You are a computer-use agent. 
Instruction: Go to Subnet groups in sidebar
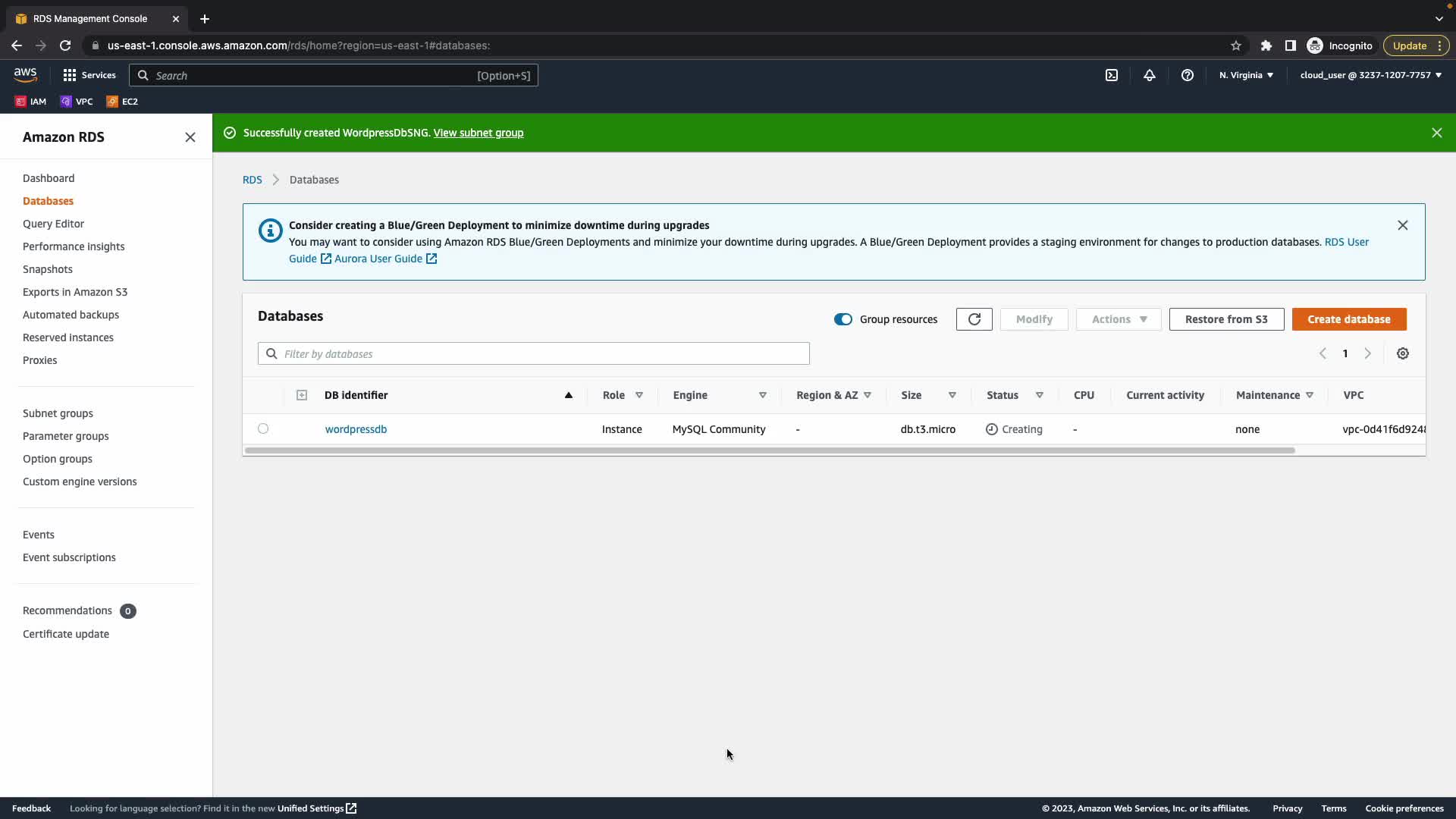(58, 413)
